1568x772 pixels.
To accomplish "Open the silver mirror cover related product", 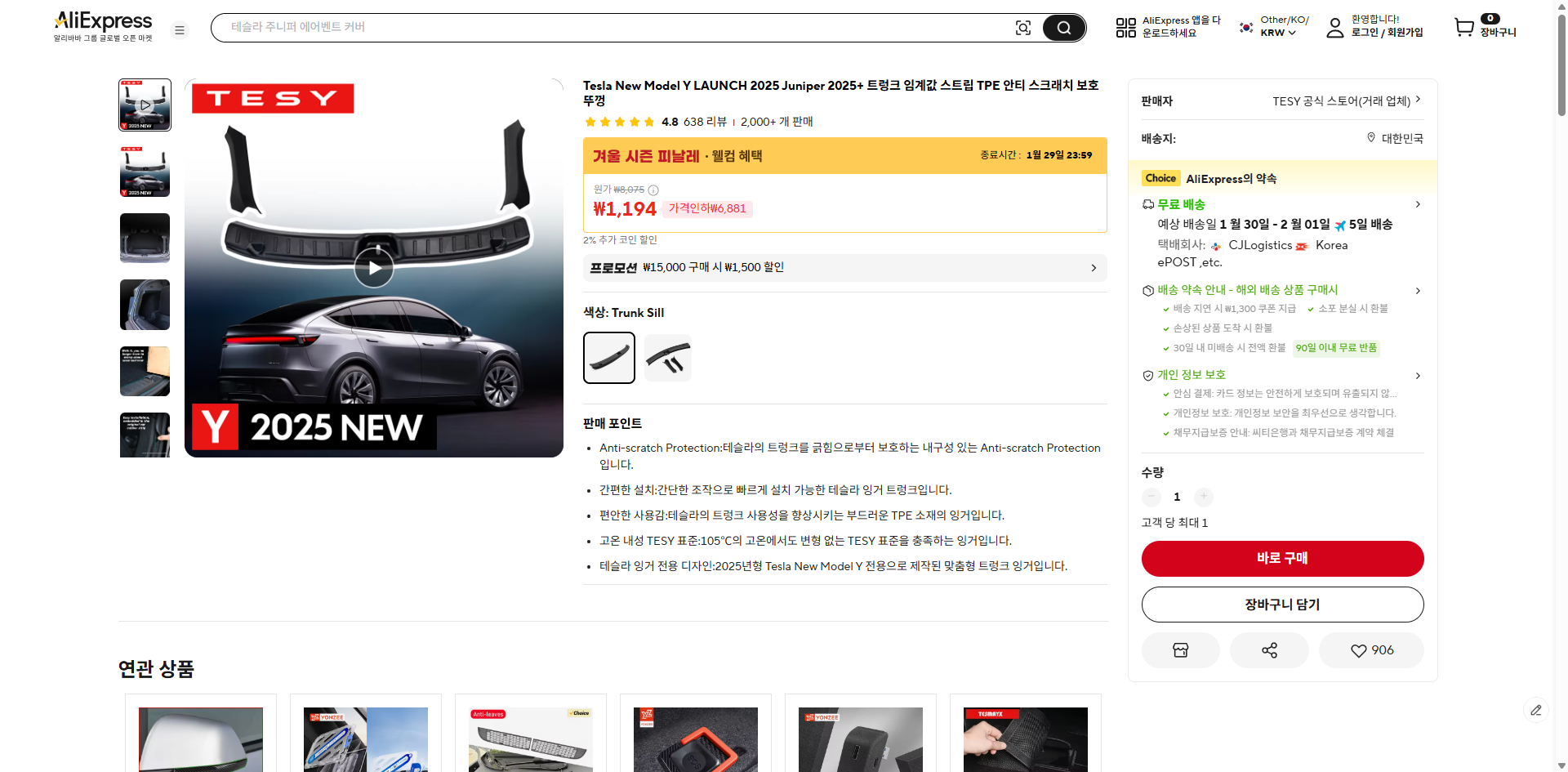I will click(x=201, y=739).
